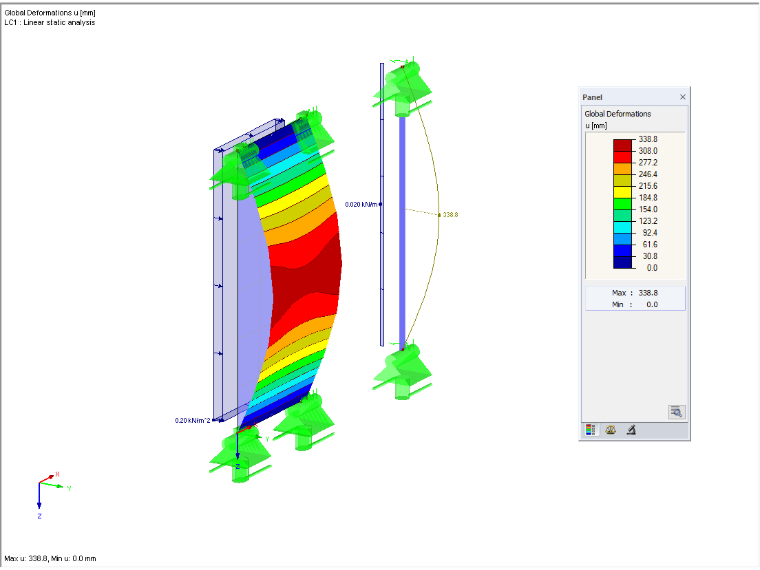This screenshot has height=570, width=760.
Task: Click the 0.0 legend scale value
Action: pyautogui.click(x=652, y=268)
